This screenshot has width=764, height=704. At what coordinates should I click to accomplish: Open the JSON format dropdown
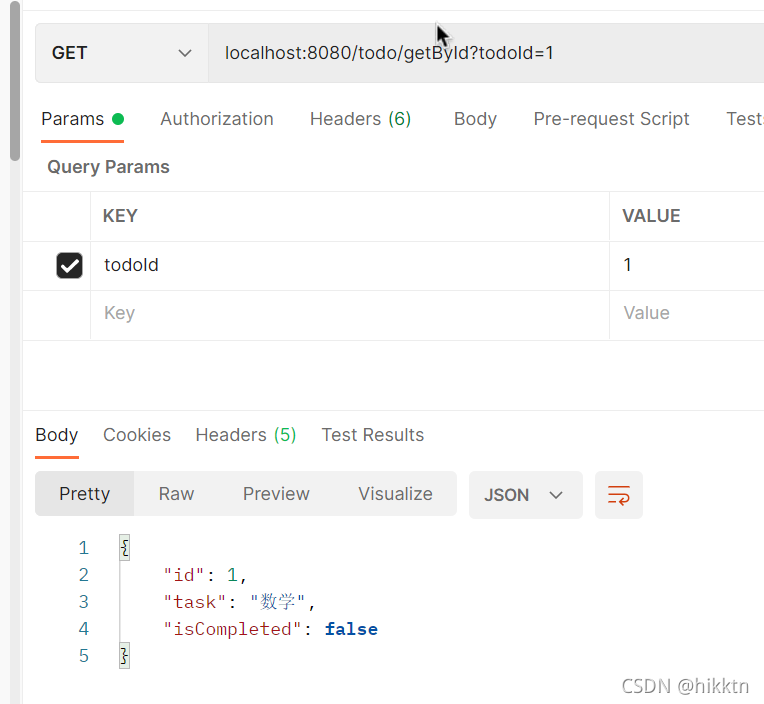pos(526,495)
